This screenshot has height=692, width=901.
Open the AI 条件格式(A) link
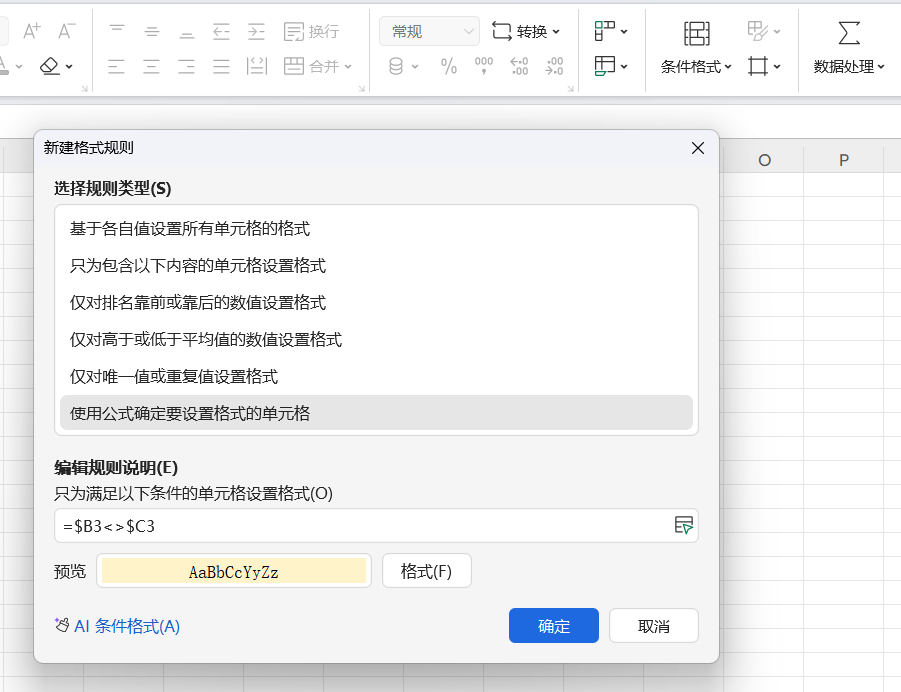pyautogui.click(x=118, y=626)
